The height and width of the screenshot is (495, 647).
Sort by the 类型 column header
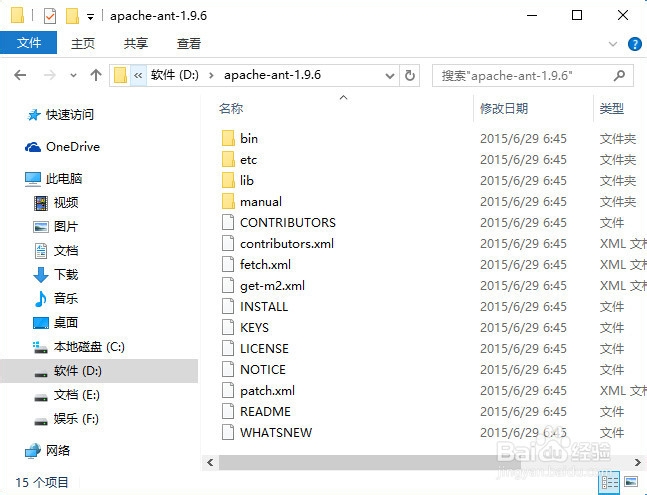612,108
